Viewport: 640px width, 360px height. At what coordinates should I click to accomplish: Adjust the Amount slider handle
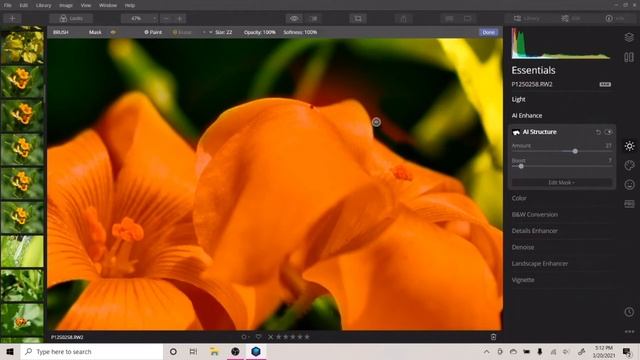[x=575, y=151]
